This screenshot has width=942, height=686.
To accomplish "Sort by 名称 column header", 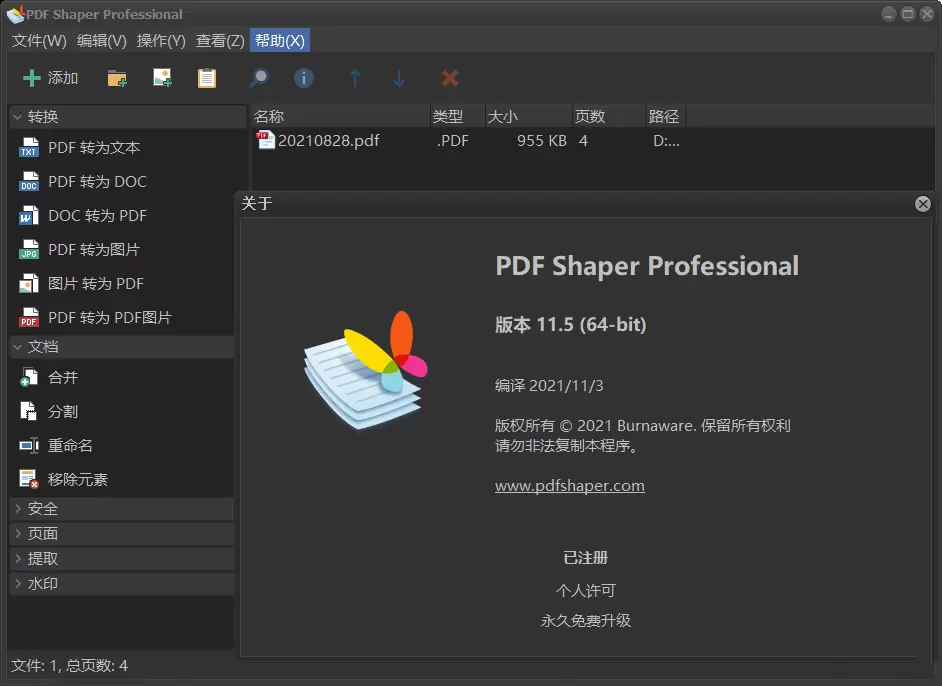I will click(341, 116).
